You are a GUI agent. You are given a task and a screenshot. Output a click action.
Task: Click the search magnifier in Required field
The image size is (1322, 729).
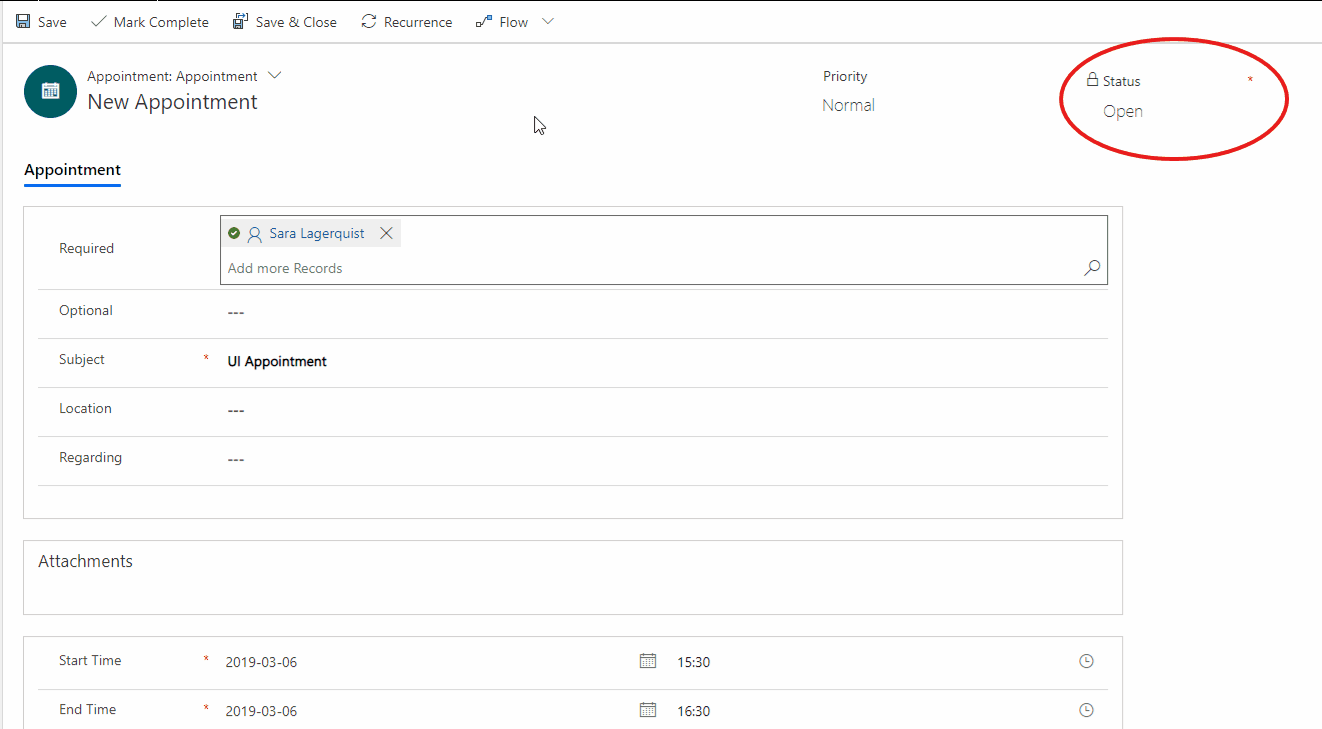tap(1092, 268)
